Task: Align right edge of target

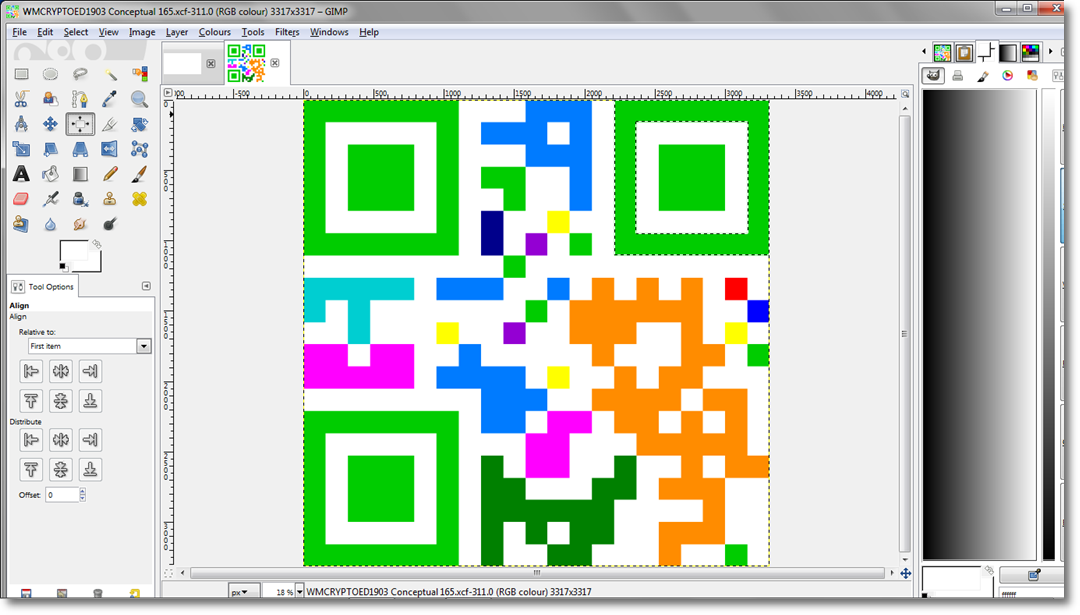Action: (x=90, y=371)
